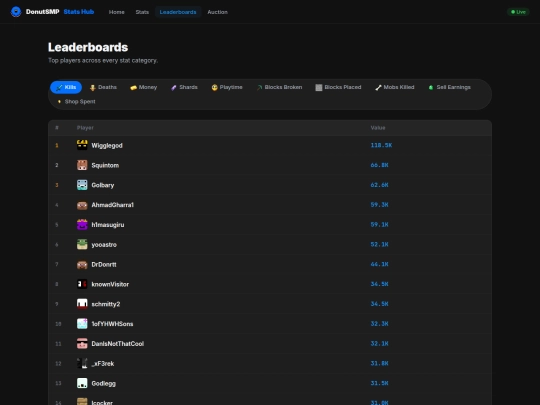The height and width of the screenshot is (405, 540).
Task: Click the 66.8K value
Action: point(379,165)
